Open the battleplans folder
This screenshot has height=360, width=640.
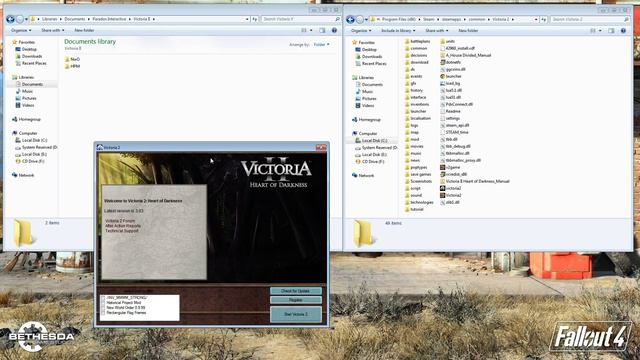417,41
